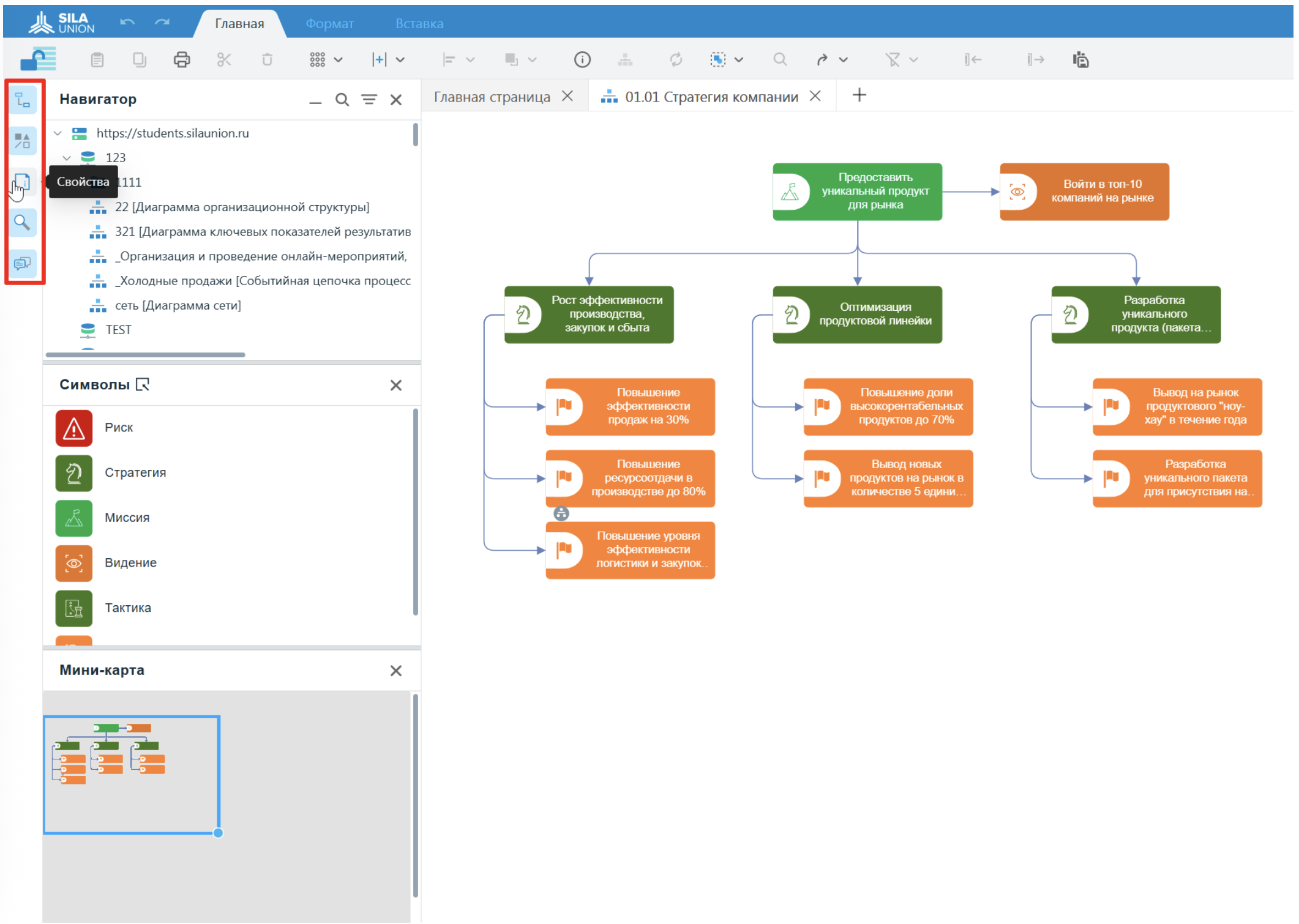Click the print icon in toolbar

pos(182,59)
